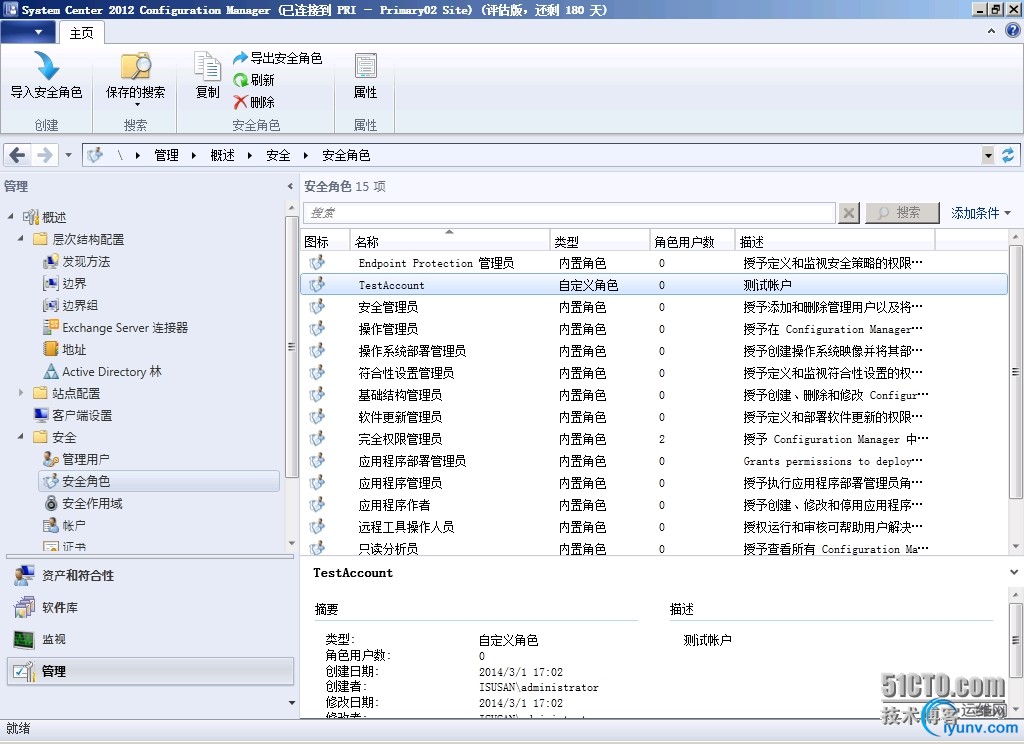Viewport: 1024px width, 744px height.
Task: Click the 删除 delete button
Action: pos(254,102)
